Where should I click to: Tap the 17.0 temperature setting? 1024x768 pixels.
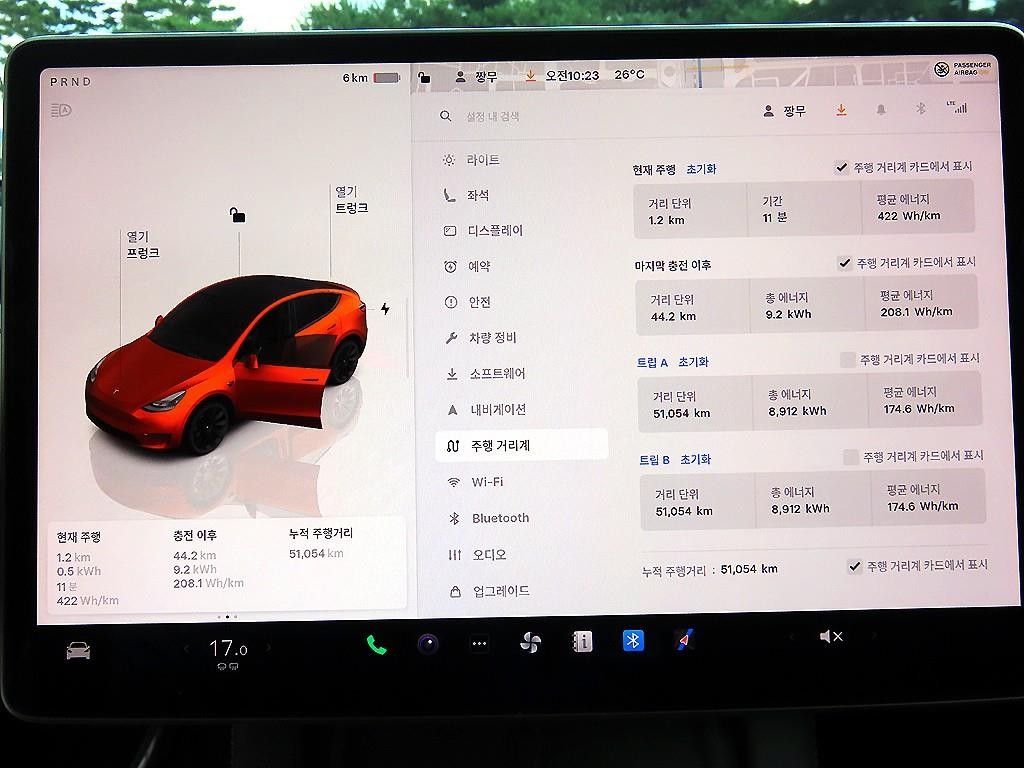[228, 648]
